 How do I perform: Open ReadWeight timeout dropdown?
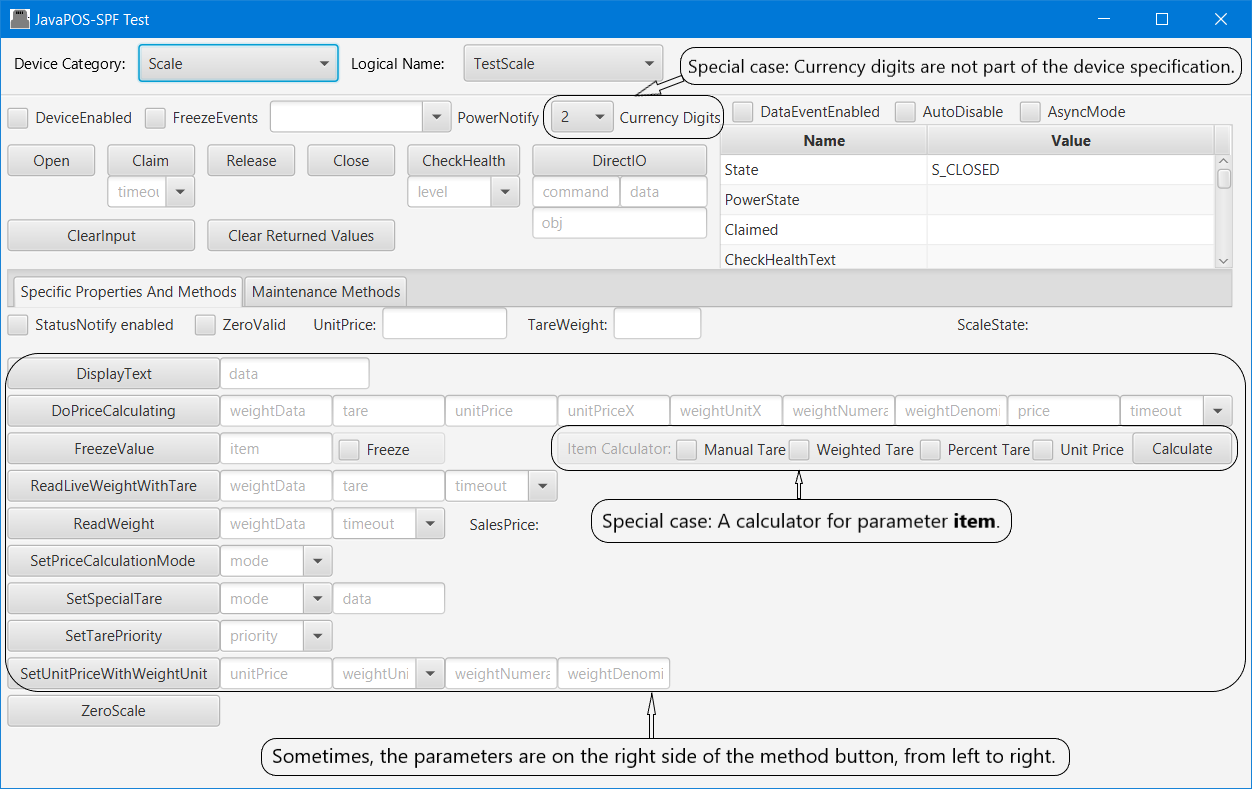(x=431, y=524)
